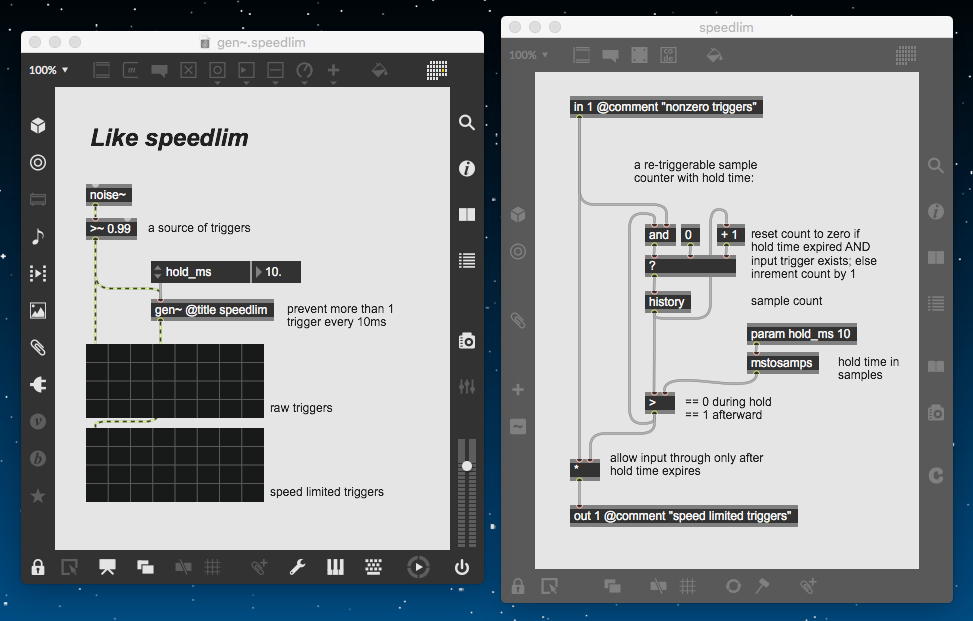Open slider object menu in gen~.speedlim toolbar
The width and height of the screenshot is (973, 621).
point(275,71)
